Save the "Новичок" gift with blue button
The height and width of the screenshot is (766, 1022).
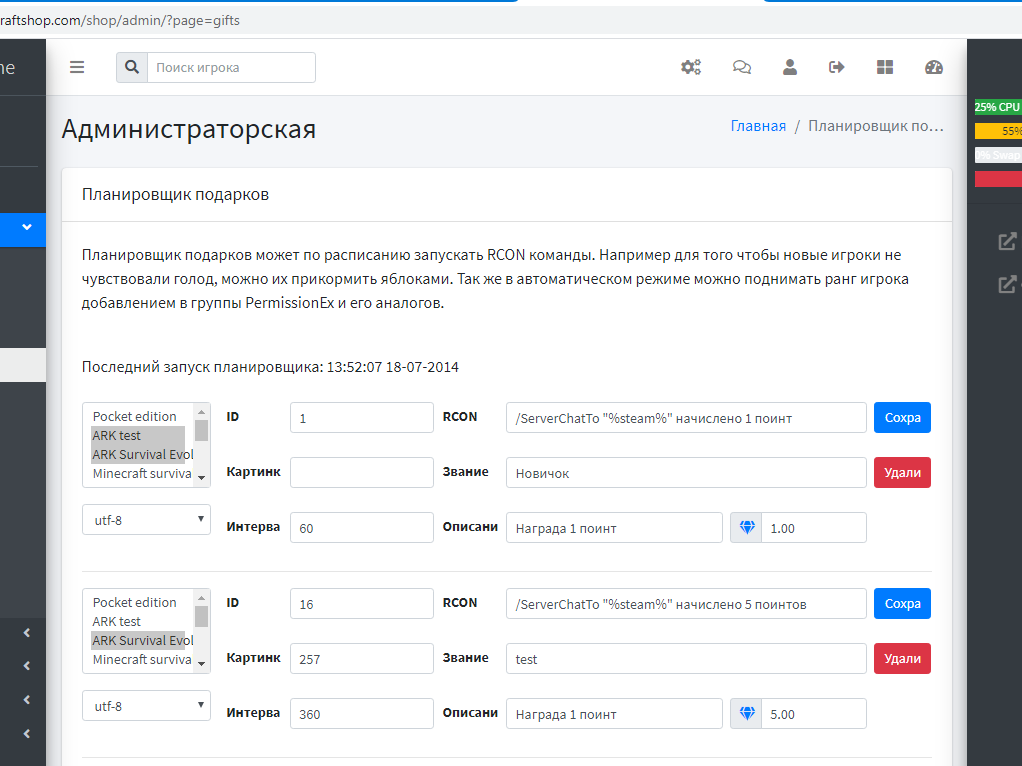tap(902, 417)
